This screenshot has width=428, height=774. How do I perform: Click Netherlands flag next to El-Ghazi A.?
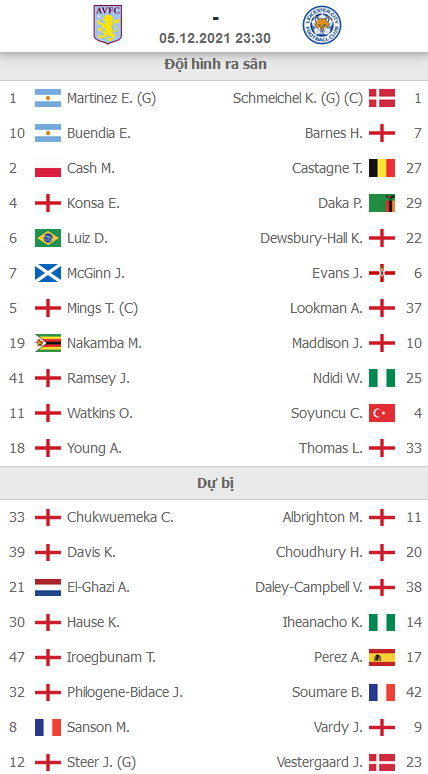coord(48,587)
